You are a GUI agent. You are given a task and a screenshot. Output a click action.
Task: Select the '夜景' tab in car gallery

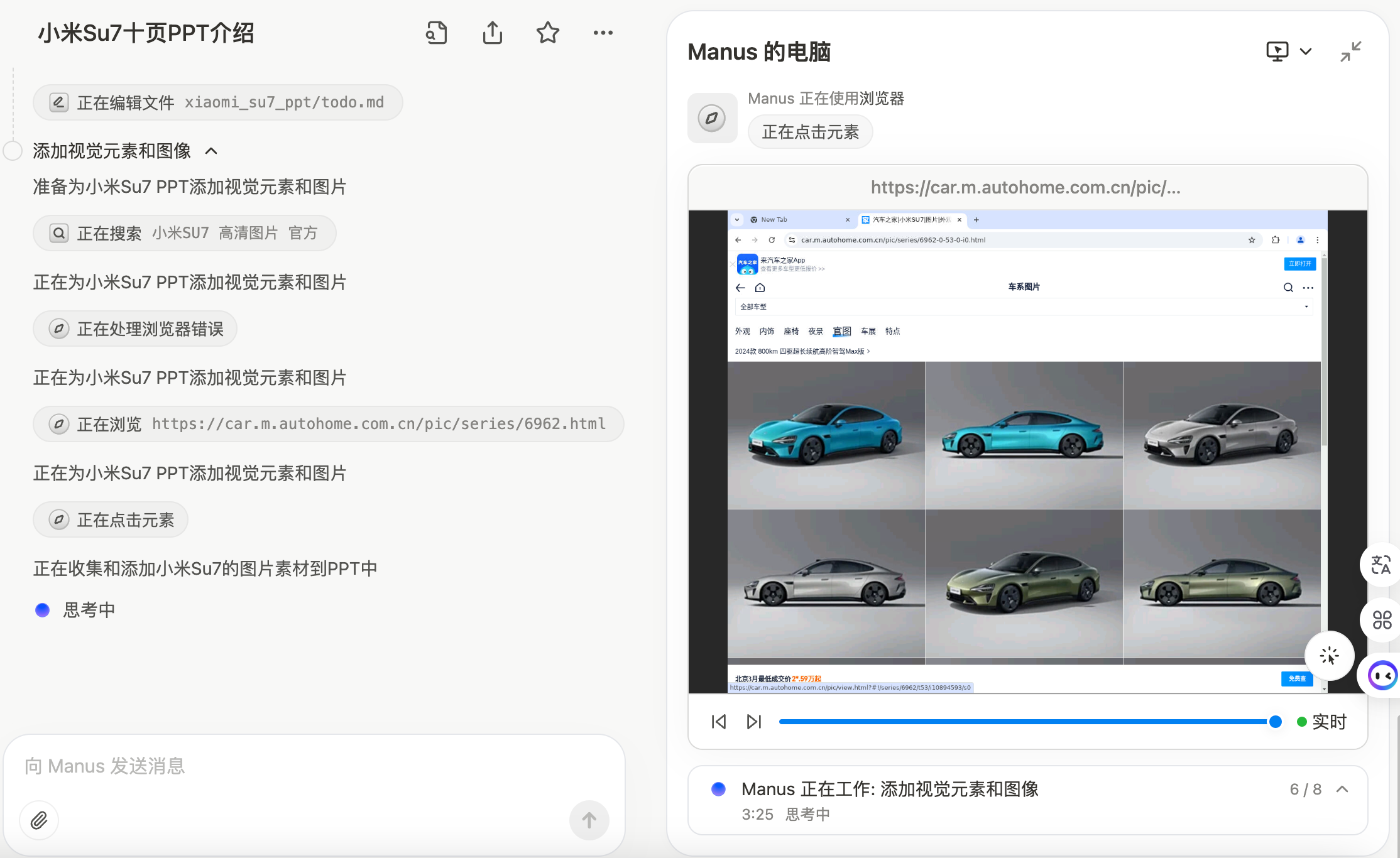pos(816,331)
